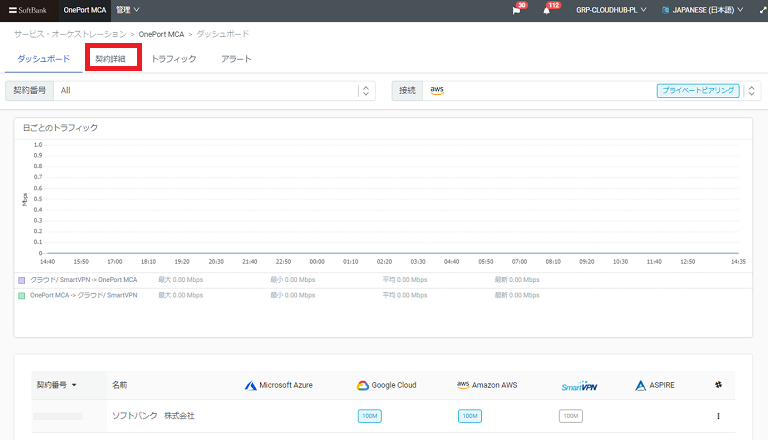Switch to the 契約詳細 tab
Viewport: 768px width, 440px height.
[111, 59]
